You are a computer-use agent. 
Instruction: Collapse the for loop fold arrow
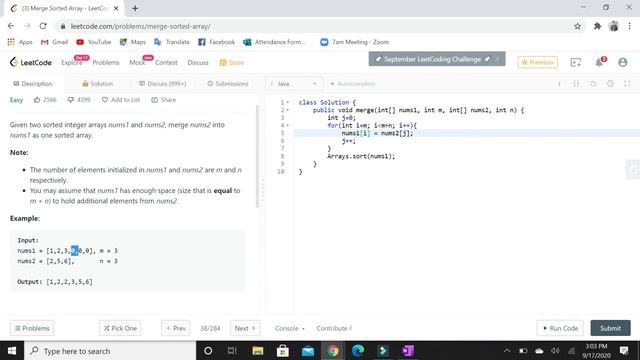[287, 125]
